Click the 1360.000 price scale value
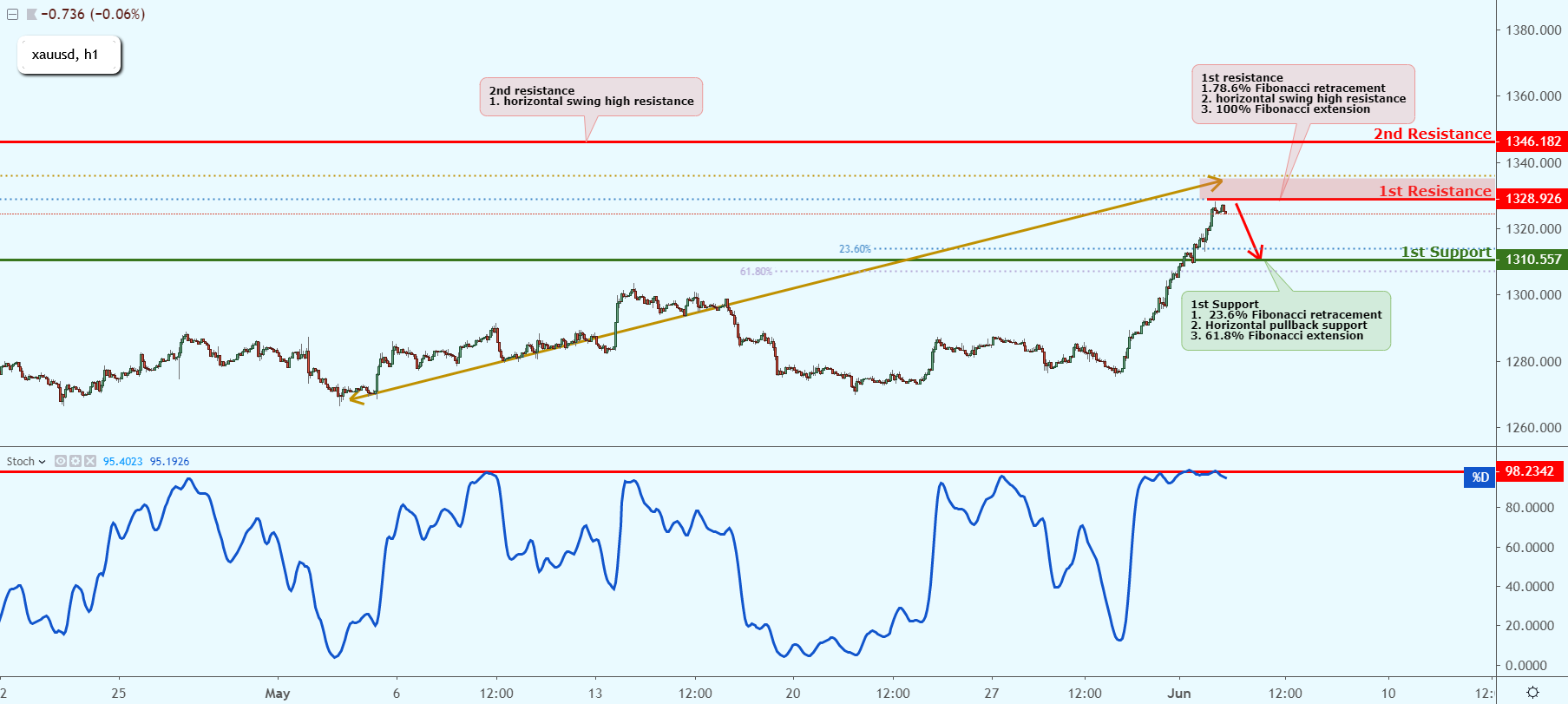Viewport: 1568px width, 704px height. tap(1533, 96)
